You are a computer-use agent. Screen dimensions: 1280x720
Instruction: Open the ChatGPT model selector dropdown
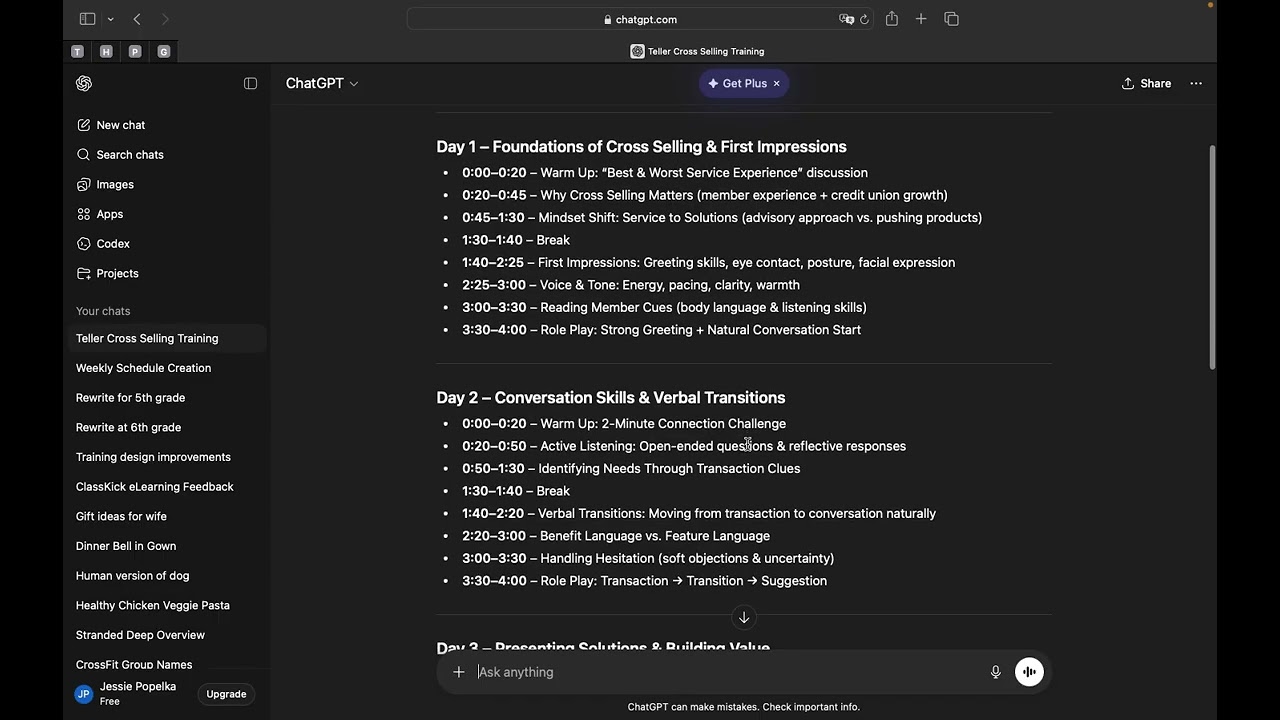[322, 84]
